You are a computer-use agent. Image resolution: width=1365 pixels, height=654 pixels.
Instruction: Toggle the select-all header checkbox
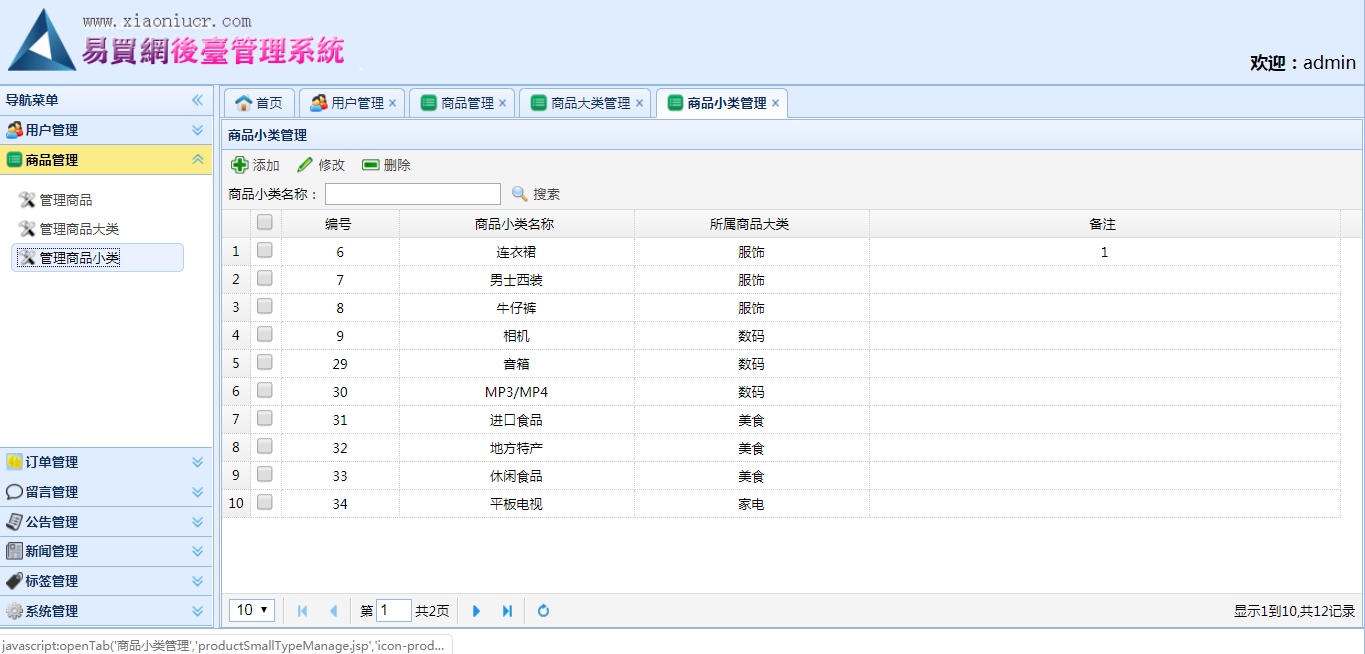coord(265,223)
